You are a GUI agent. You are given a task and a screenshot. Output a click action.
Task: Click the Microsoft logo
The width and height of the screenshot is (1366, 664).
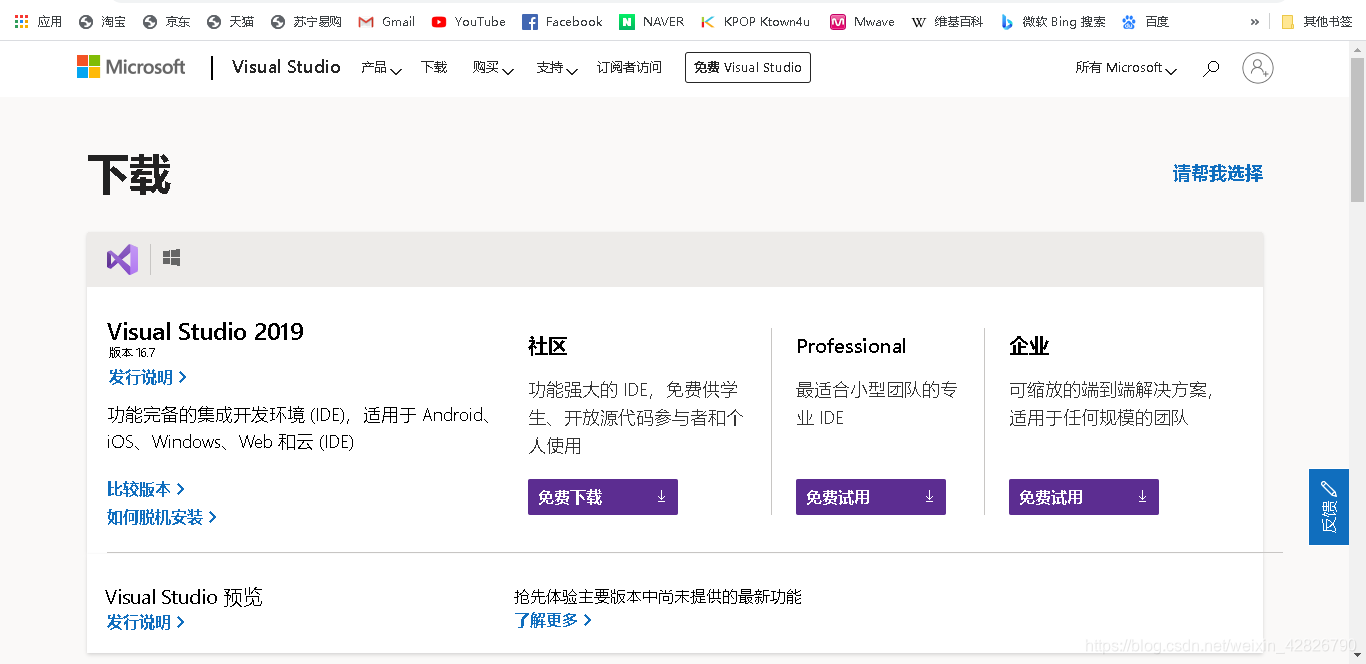click(x=131, y=67)
